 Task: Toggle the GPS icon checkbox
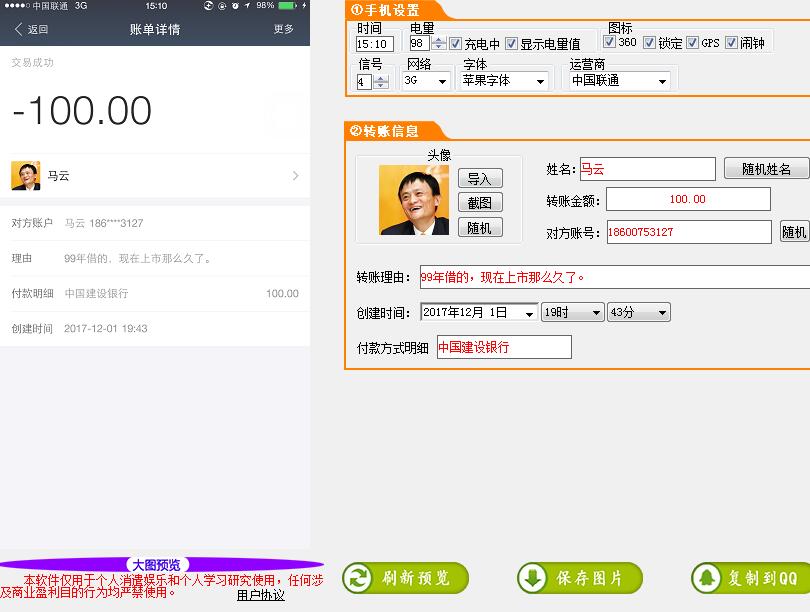pyautogui.click(x=692, y=42)
